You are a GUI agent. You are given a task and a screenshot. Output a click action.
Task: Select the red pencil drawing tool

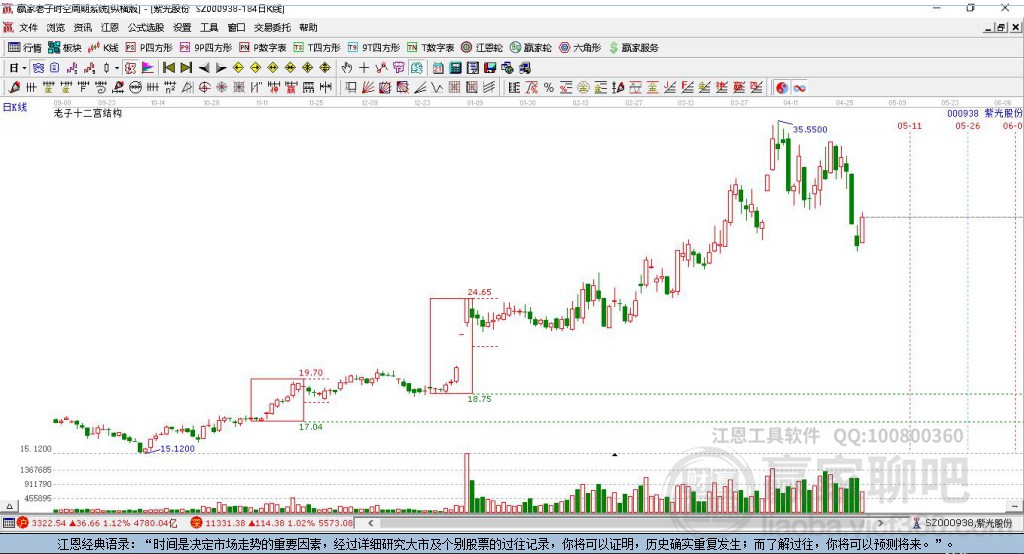click(x=14, y=88)
